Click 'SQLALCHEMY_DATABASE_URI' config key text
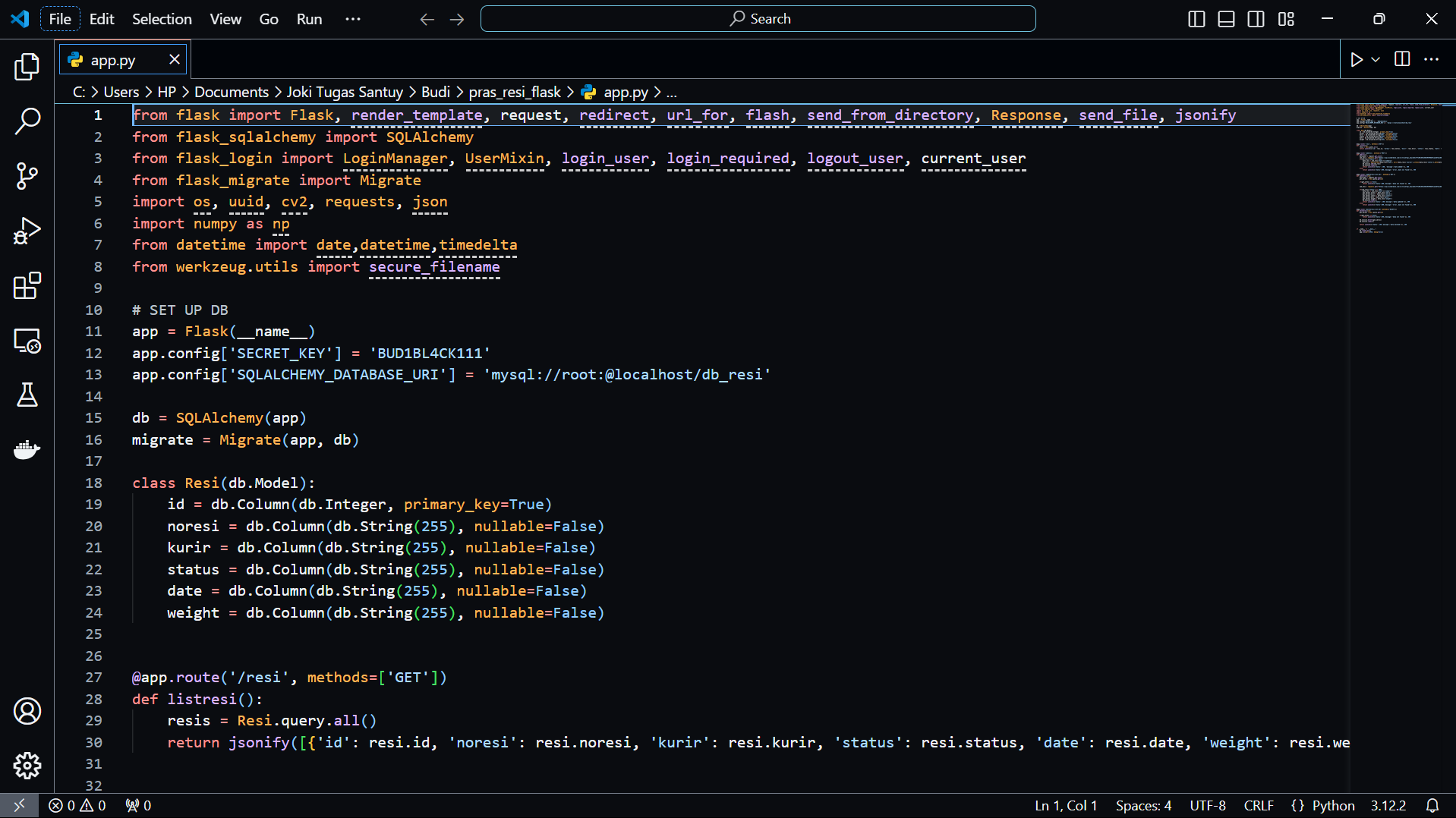The height and width of the screenshot is (818, 1456). coord(338,374)
